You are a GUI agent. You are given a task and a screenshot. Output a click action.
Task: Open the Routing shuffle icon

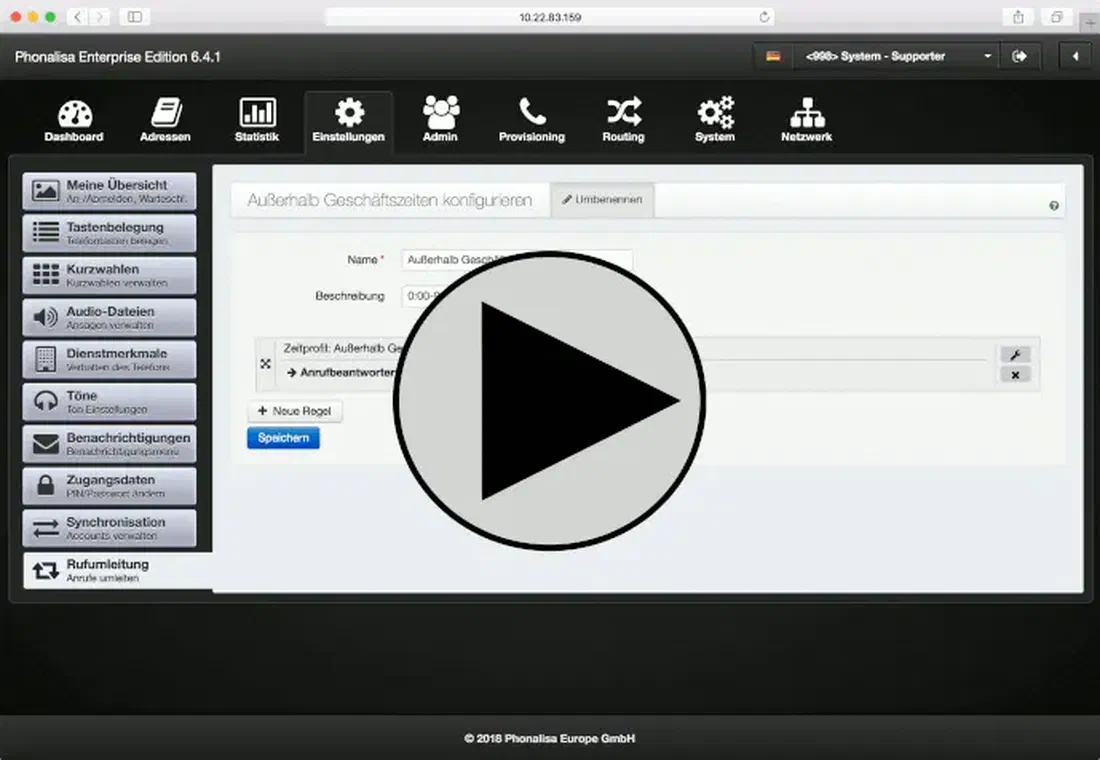[x=624, y=112]
